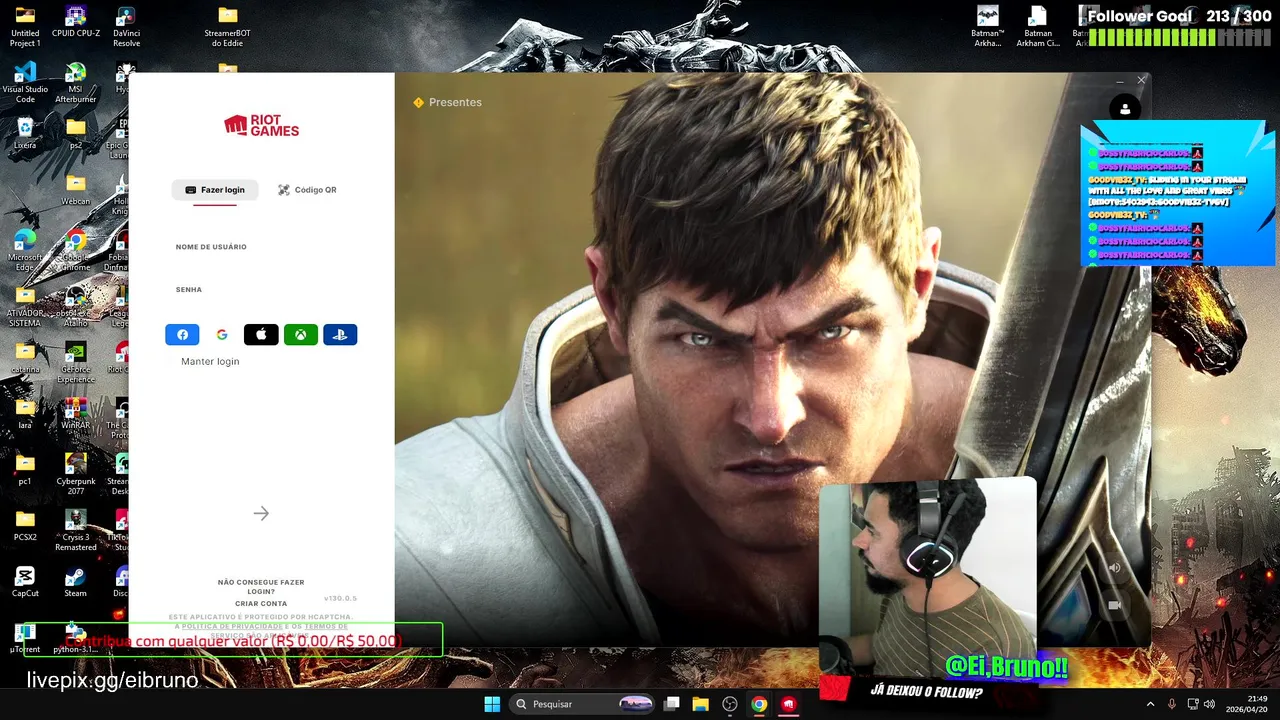Viewport: 1280px width, 720px height.
Task: Open the pc1 desktop folder
Action: tap(25, 470)
